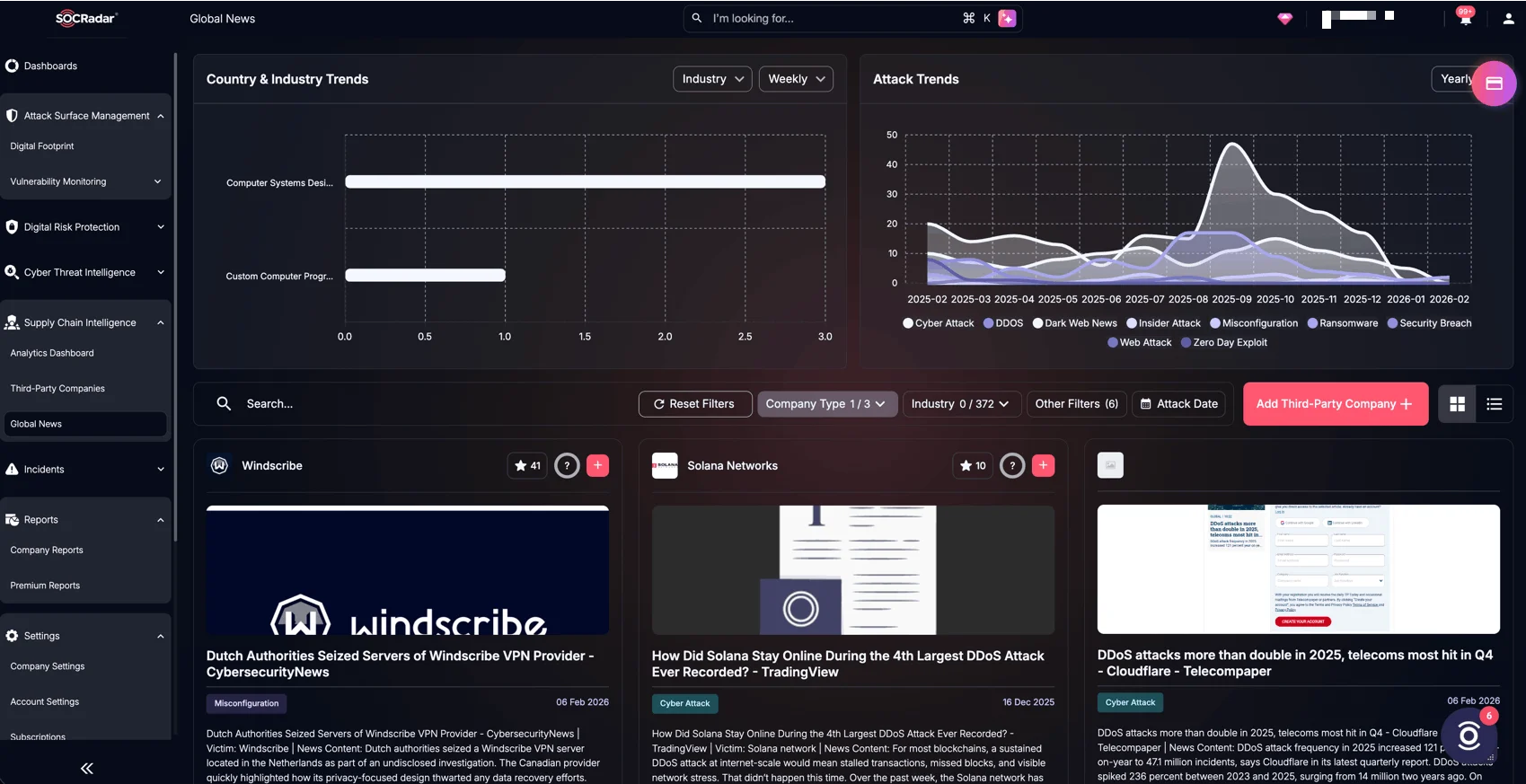
Task: Switch to list view layout
Action: pyautogui.click(x=1494, y=404)
